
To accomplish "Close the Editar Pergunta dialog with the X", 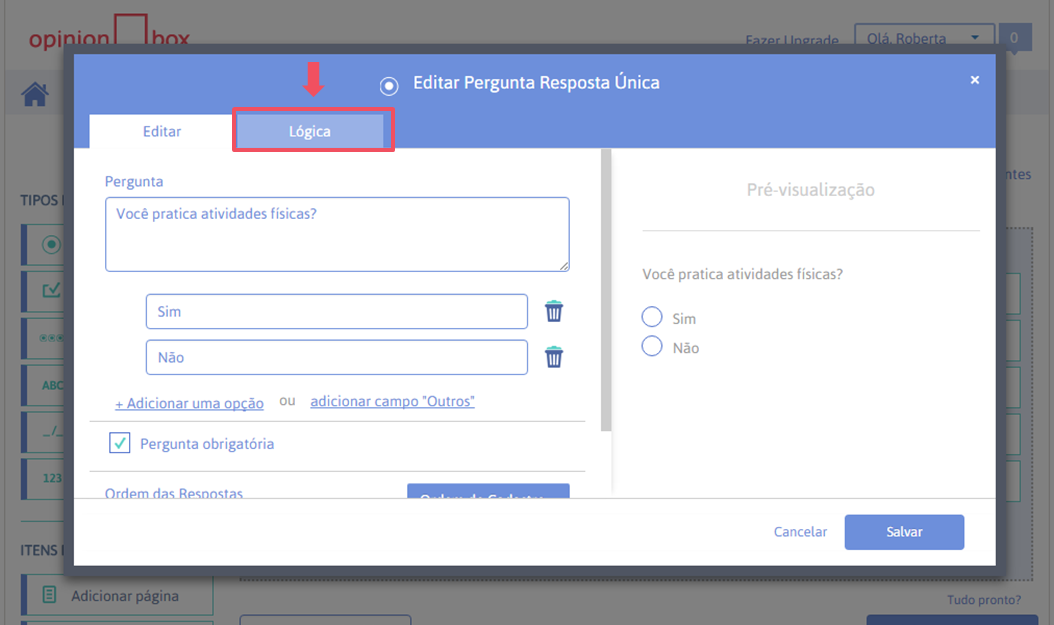I will point(975,80).
